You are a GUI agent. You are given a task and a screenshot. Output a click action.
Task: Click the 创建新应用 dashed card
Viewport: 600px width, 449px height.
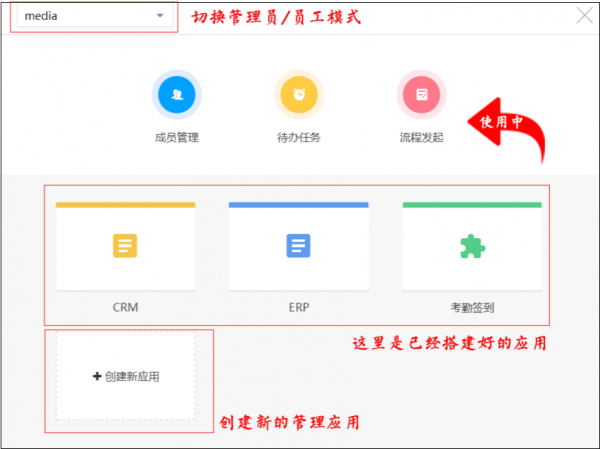[x=126, y=376]
